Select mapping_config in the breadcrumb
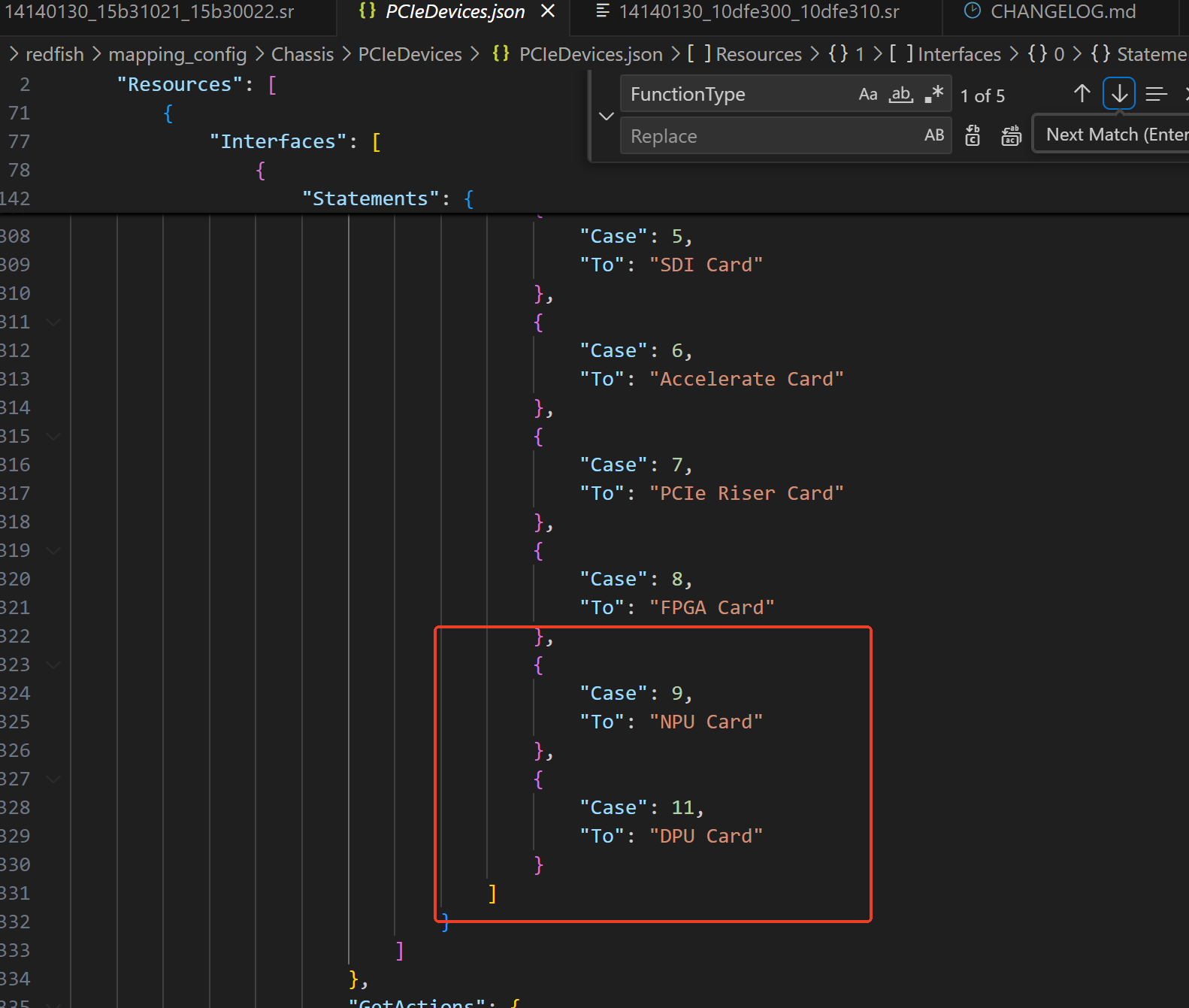Screen dimensions: 1189x1008 point(177,54)
